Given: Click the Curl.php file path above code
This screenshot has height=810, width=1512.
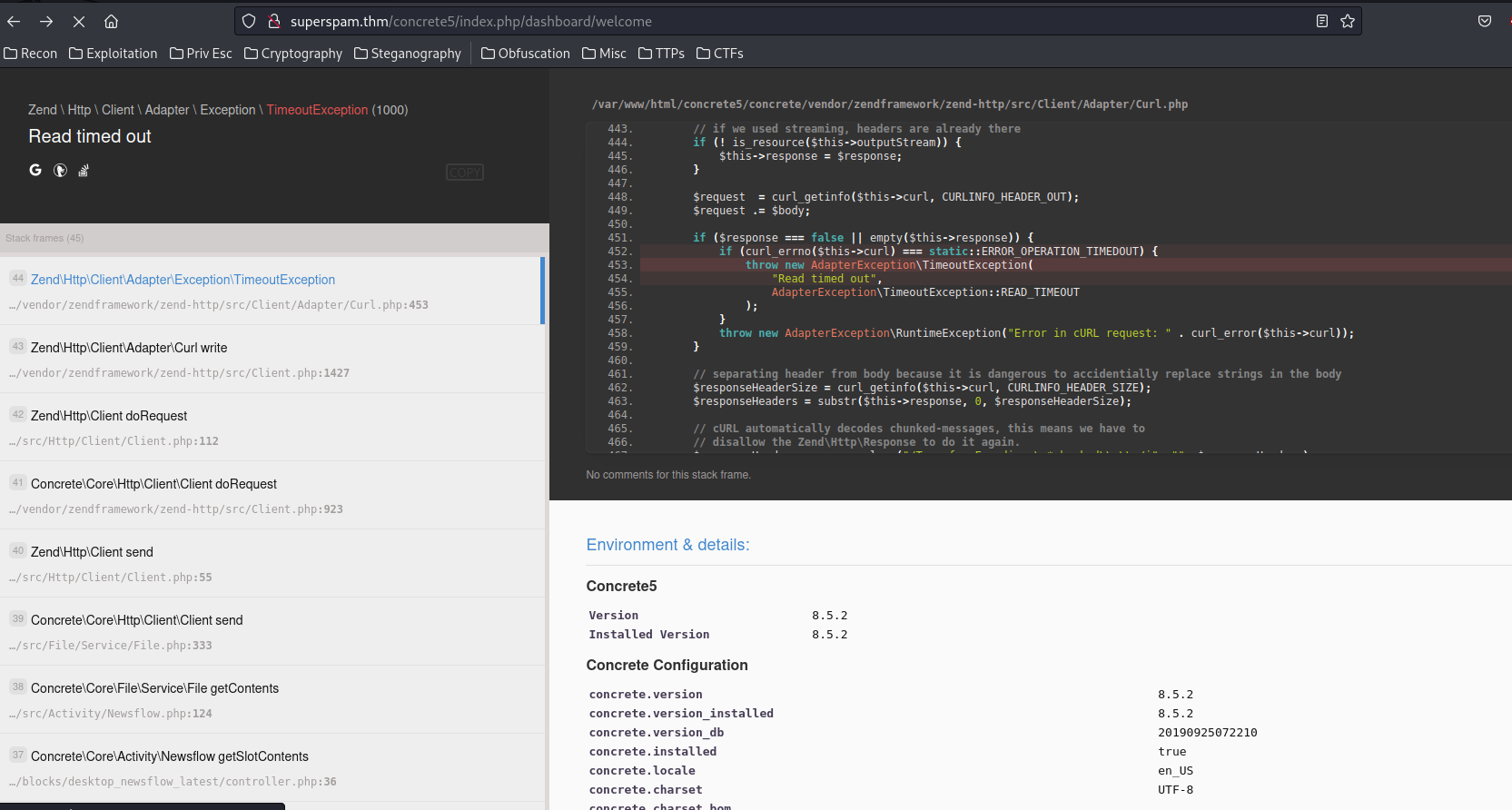Looking at the screenshot, I should [890, 104].
